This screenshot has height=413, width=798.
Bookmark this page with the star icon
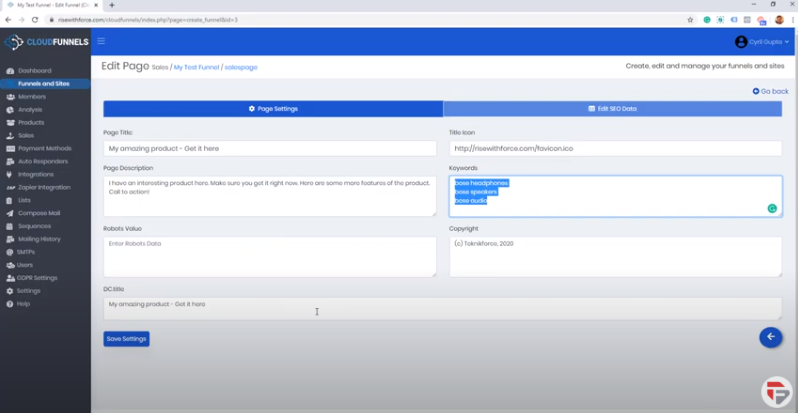point(690,19)
